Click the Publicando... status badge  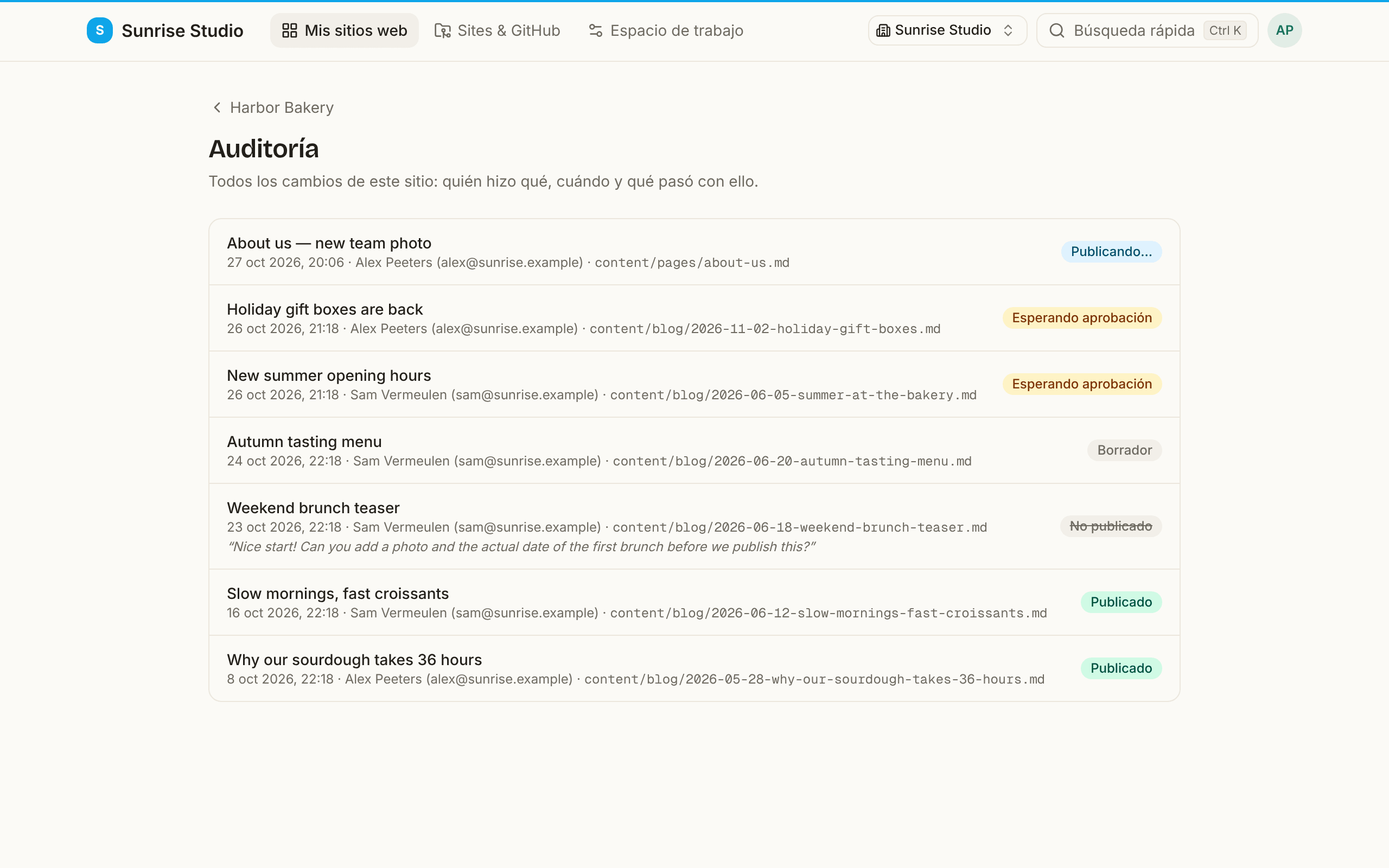pyautogui.click(x=1111, y=251)
